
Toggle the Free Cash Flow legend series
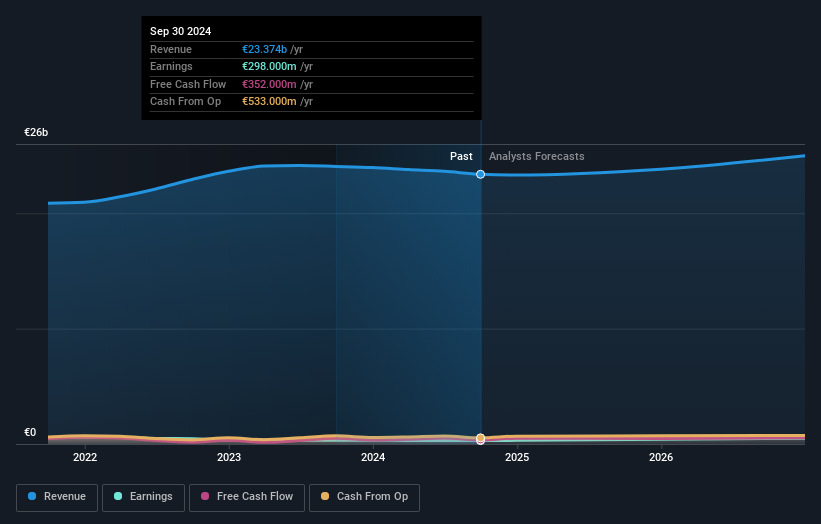point(247,497)
